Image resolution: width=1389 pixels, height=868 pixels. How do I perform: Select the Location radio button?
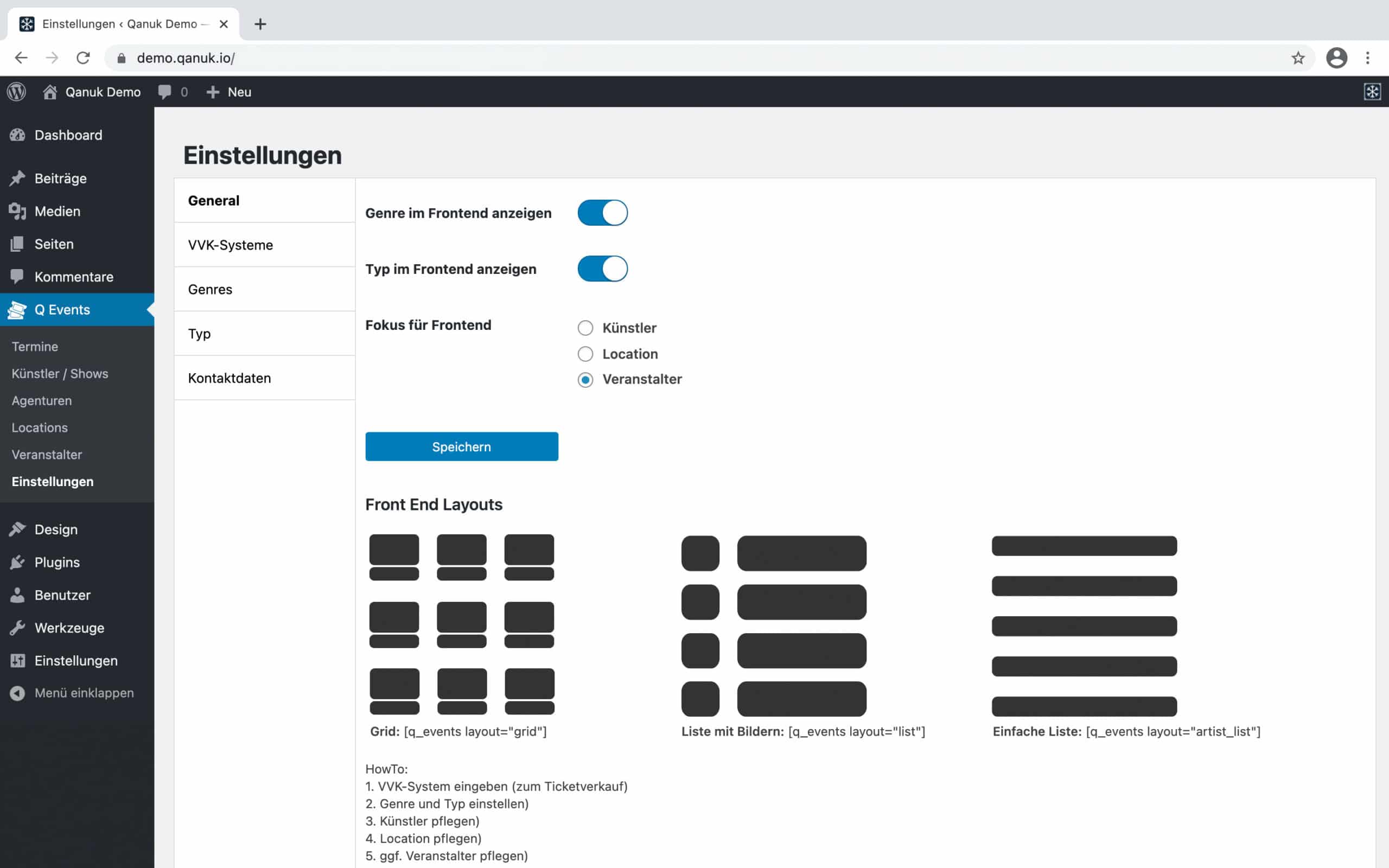click(585, 354)
